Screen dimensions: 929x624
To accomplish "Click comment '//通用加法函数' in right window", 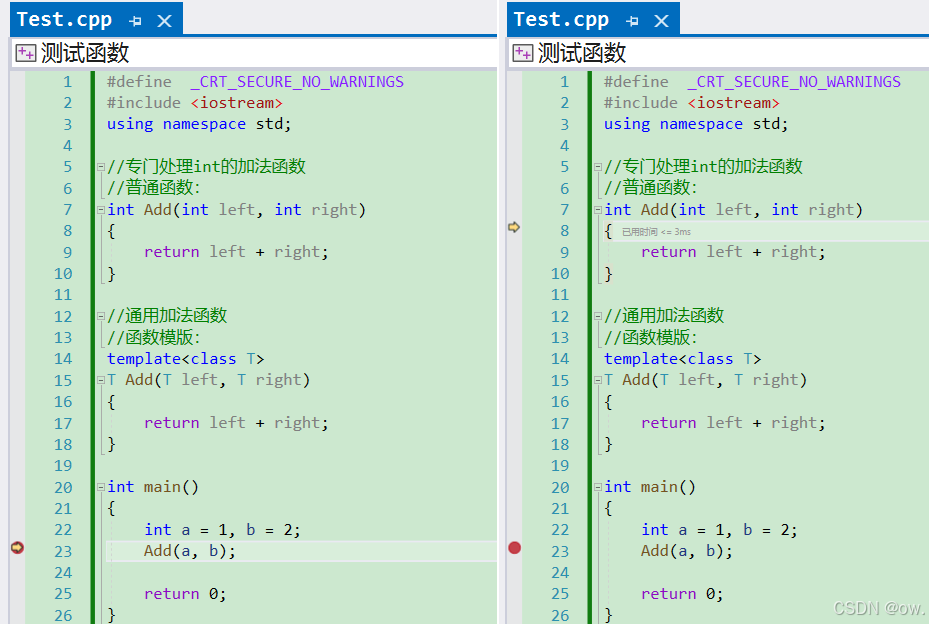I will click(664, 316).
